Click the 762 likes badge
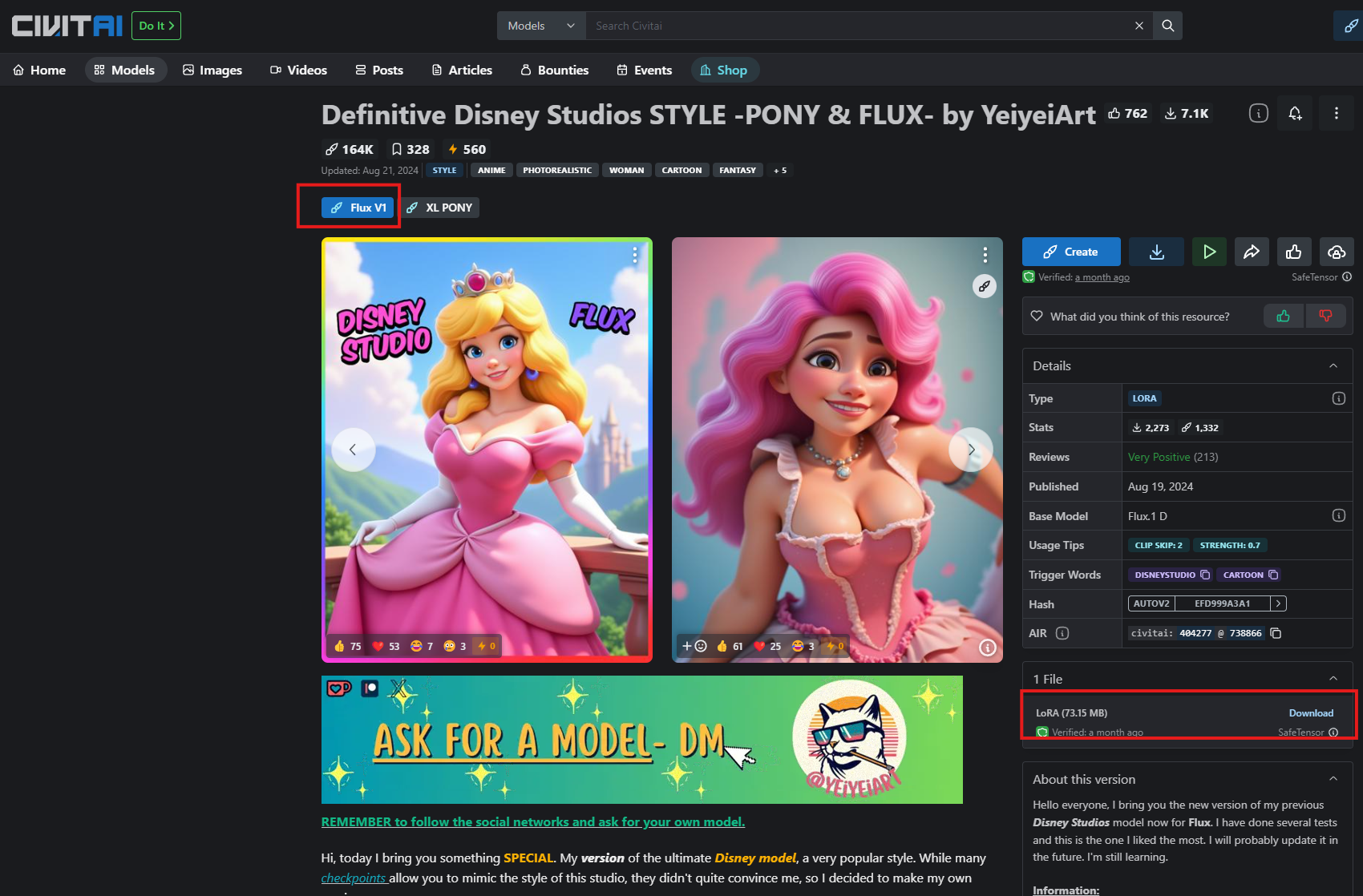This screenshot has height=896, width=1363. [x=1127, y=113]
